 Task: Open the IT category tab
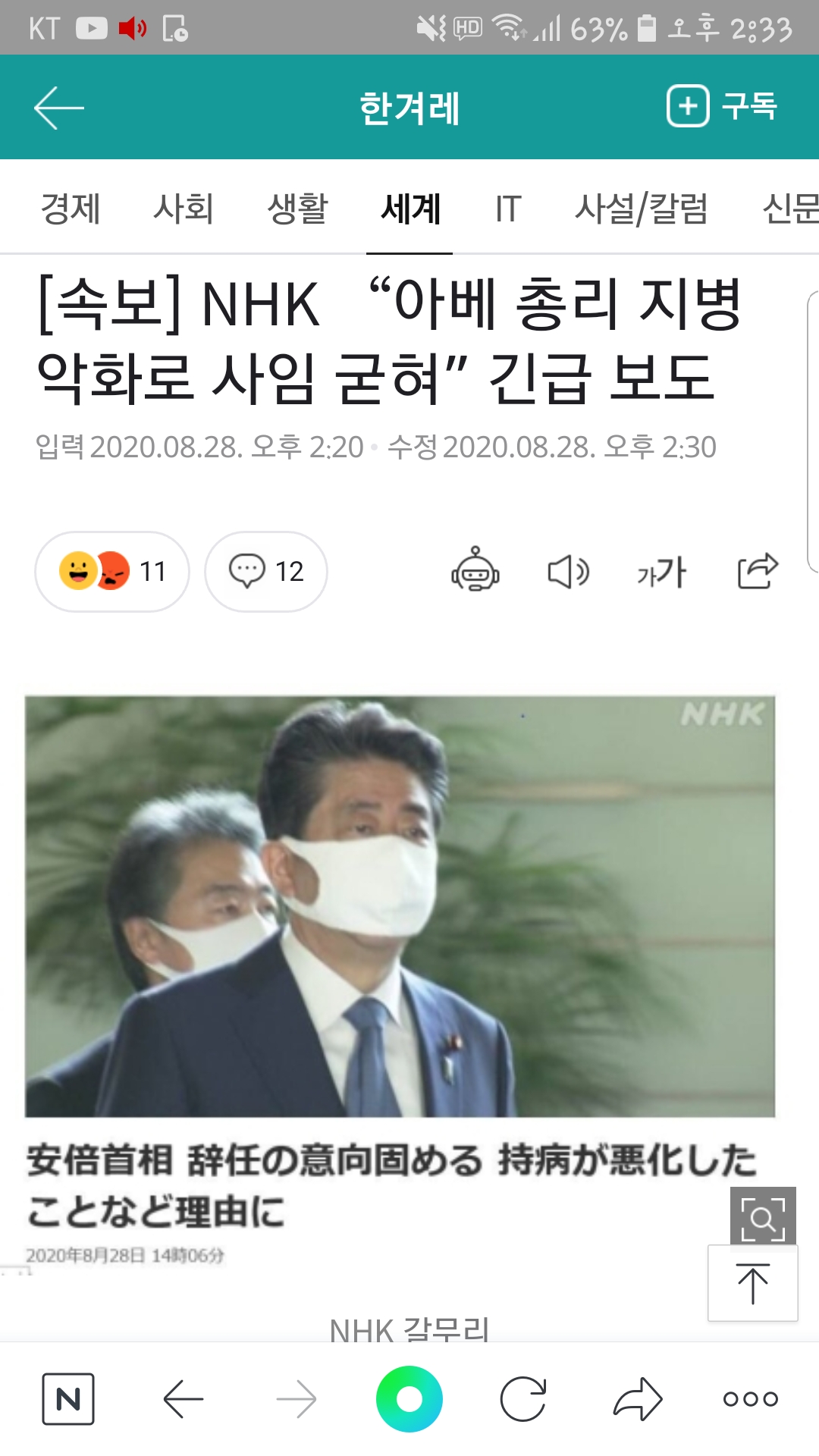coord(508,208)
